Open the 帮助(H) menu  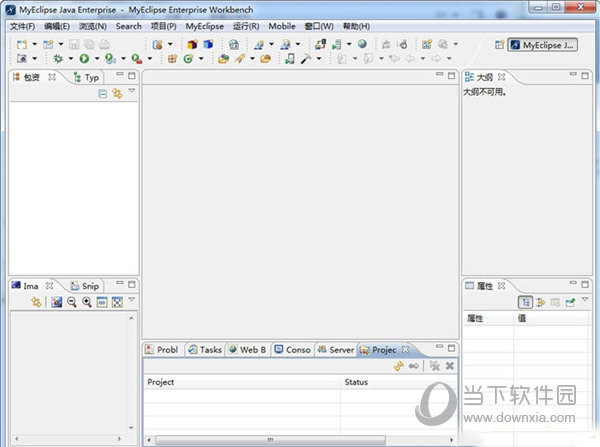(x=356, y=26)
